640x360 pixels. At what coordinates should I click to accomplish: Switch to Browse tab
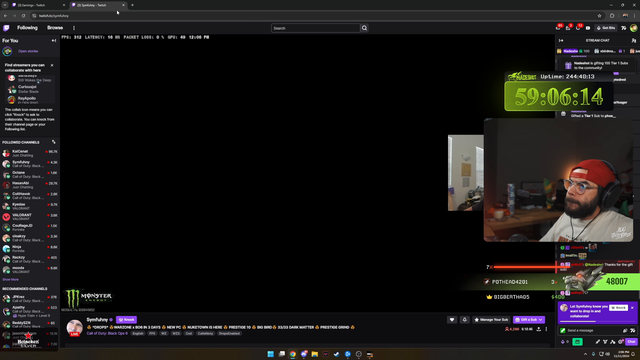[55, 28]
